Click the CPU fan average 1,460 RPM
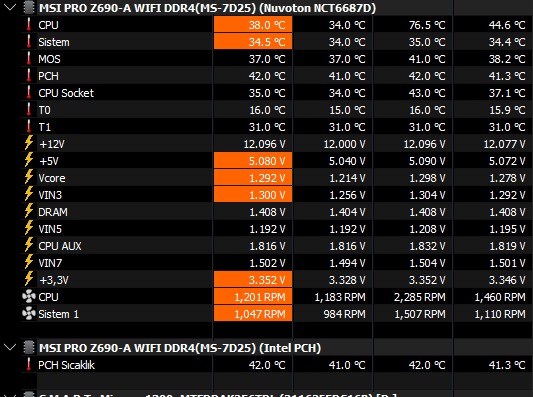This screenshot has height=397, width=533. [x=500, y=297]
